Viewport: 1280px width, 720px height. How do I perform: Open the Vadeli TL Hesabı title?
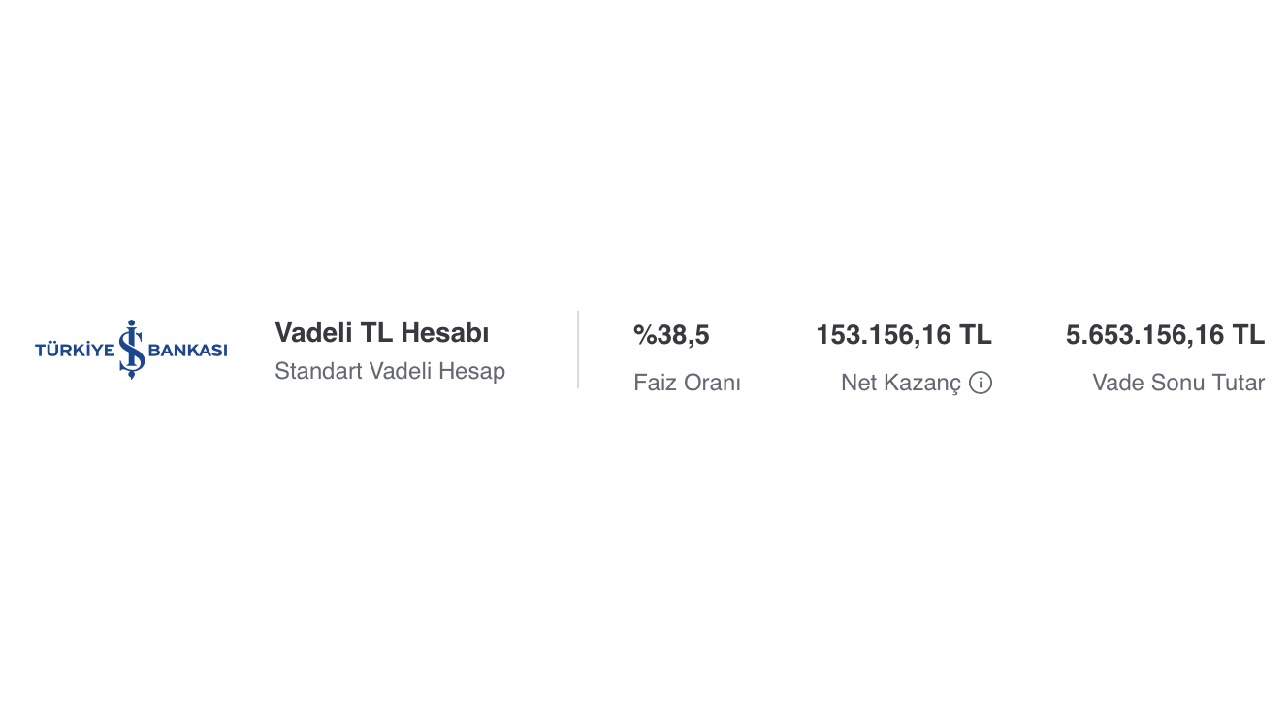(381, 333)
